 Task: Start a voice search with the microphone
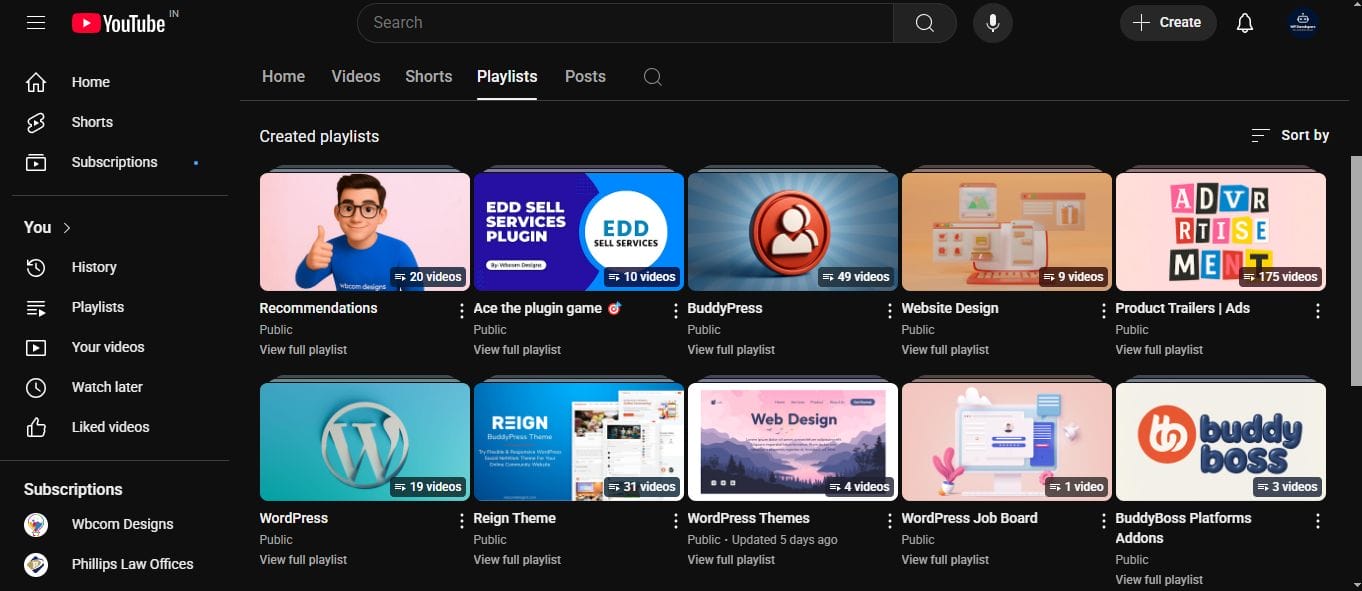pos(992,22)
